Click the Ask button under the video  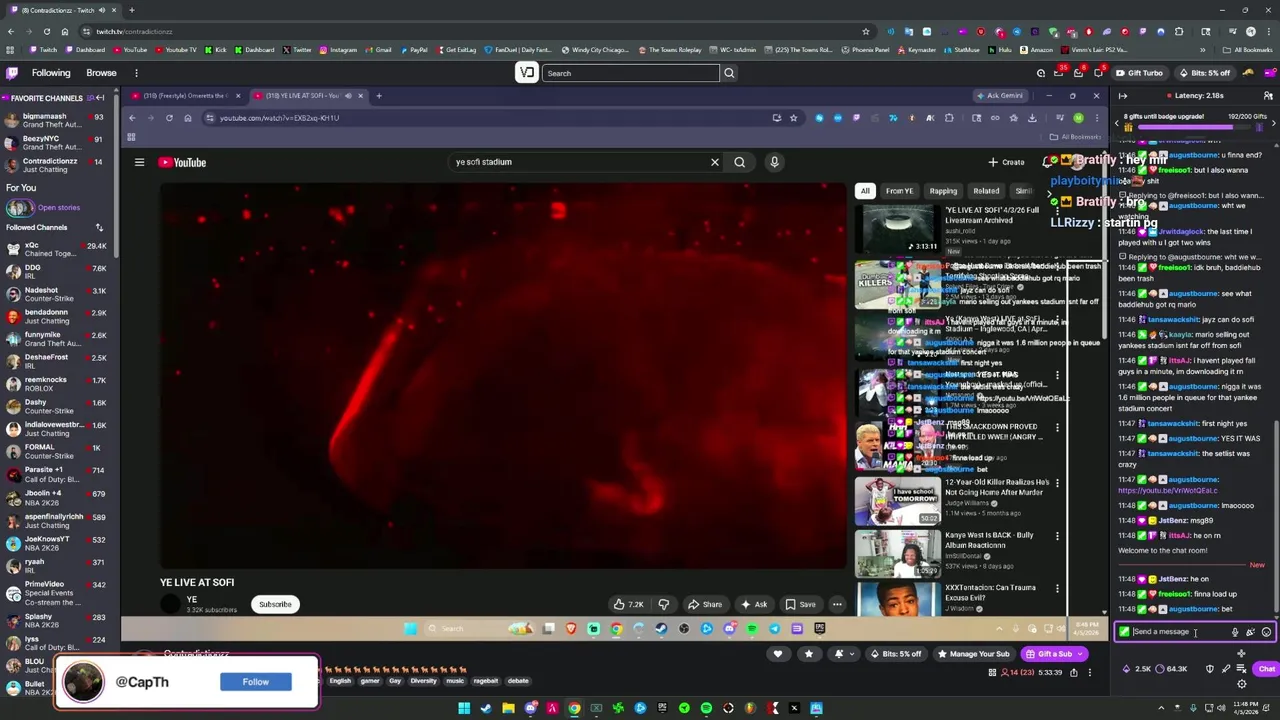(x=754, y=604)
